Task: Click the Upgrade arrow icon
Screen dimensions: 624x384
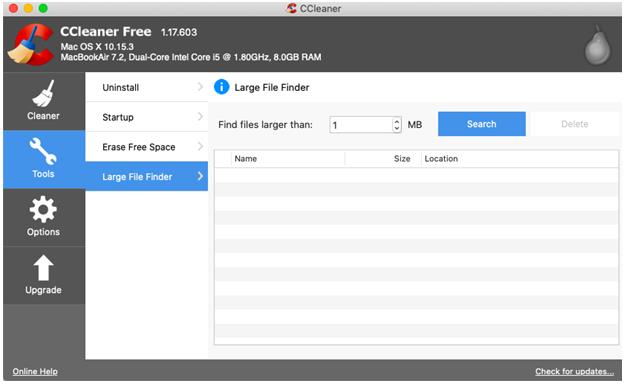Action: (x=43, y=267)
